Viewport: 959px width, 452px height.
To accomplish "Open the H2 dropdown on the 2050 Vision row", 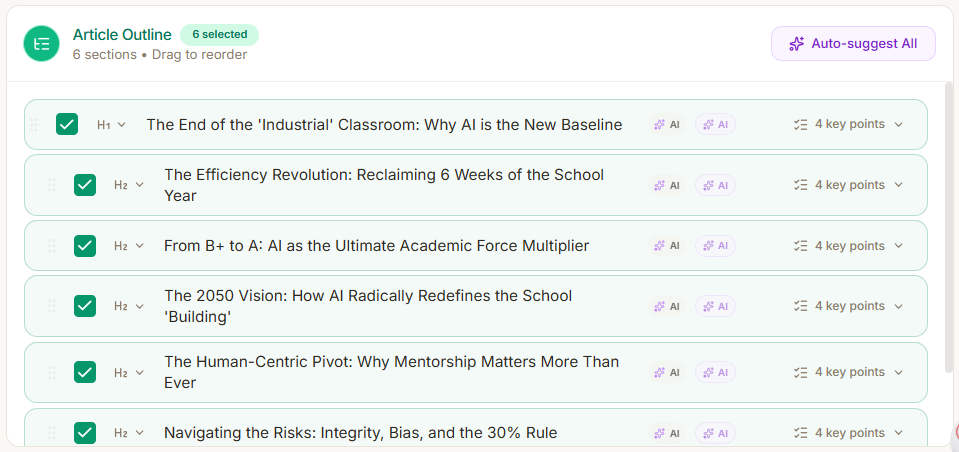I will click(x=129, y=306).
